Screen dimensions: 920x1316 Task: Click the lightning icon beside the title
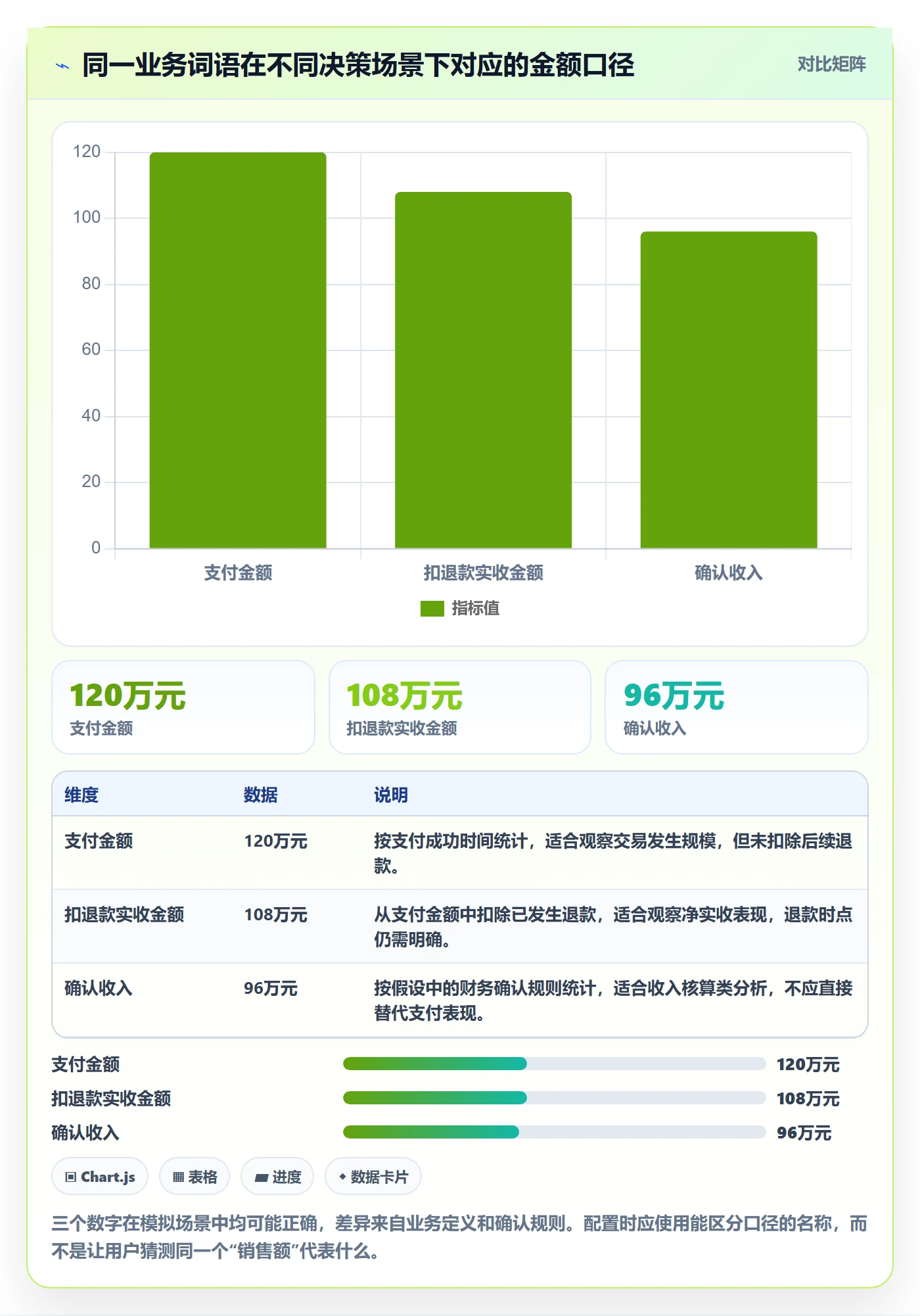pyautogui.click(x=62, y=66)
